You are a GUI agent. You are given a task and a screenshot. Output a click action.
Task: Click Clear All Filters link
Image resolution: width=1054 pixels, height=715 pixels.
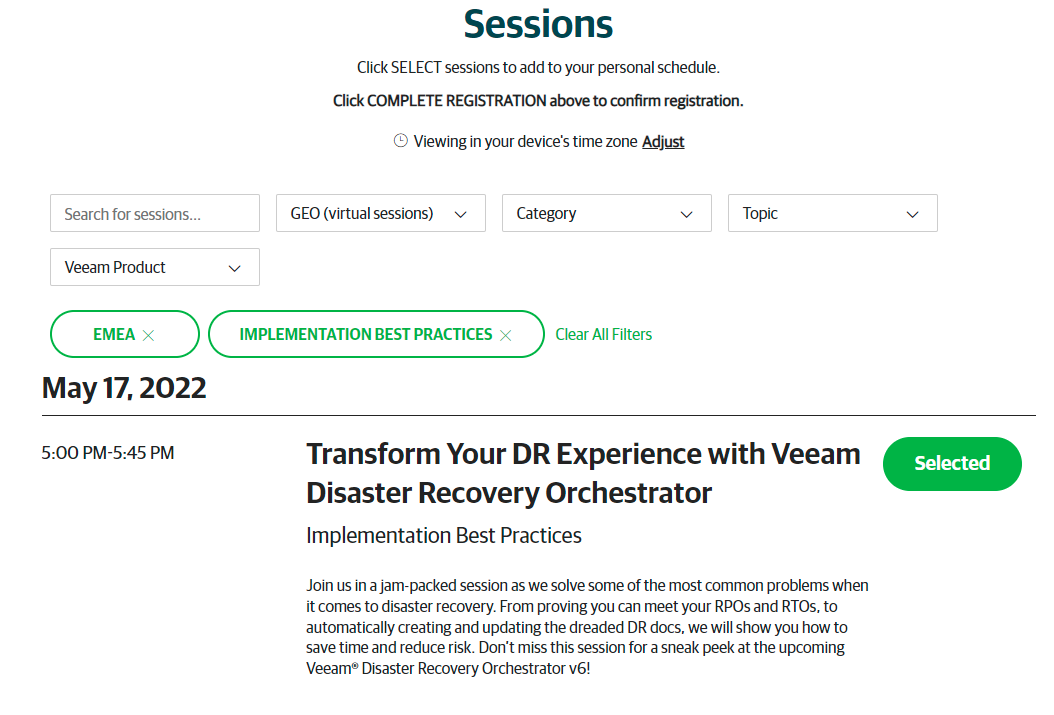point(604,334)
